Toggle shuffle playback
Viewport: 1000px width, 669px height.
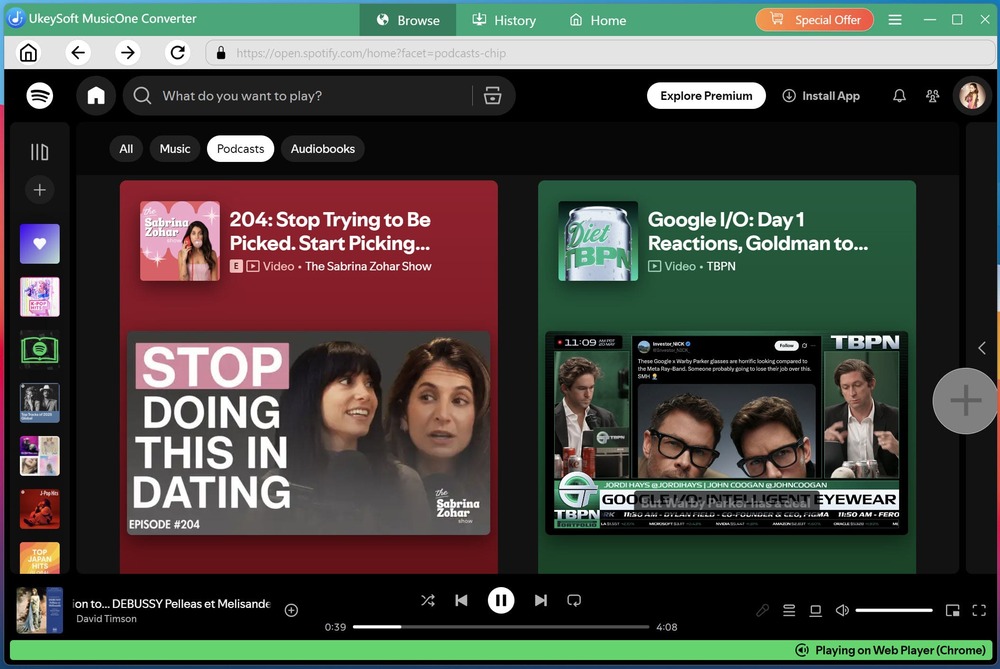(x=428, y=600)
